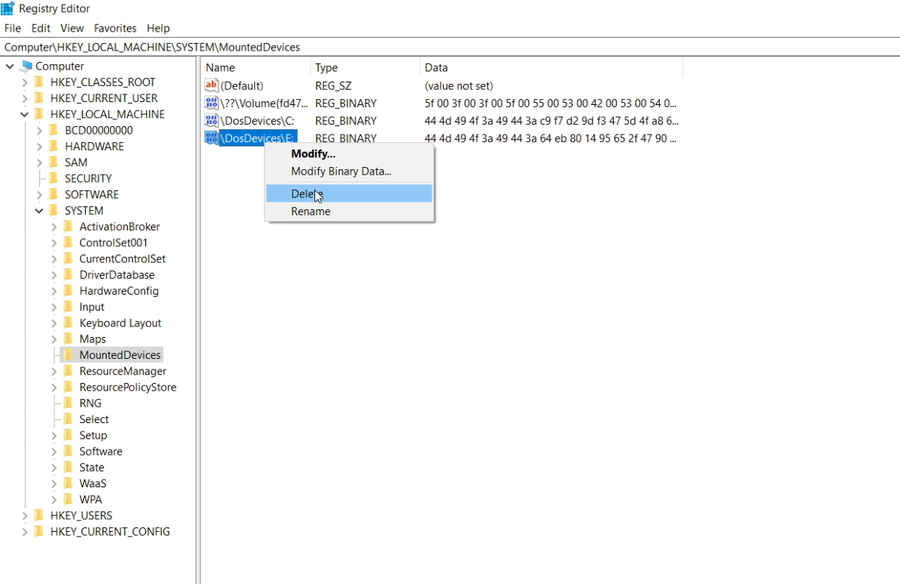The width and height of the screenshot is (900, 584).
Task: Click binary value icon for \??\Volume entry
Action: [x=211, y=103]
